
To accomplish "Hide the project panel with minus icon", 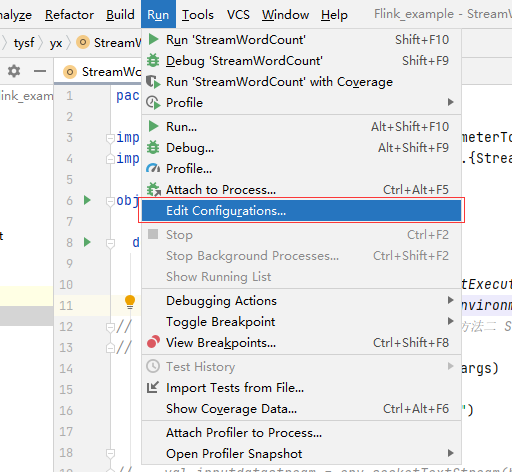I will point(40,71).
